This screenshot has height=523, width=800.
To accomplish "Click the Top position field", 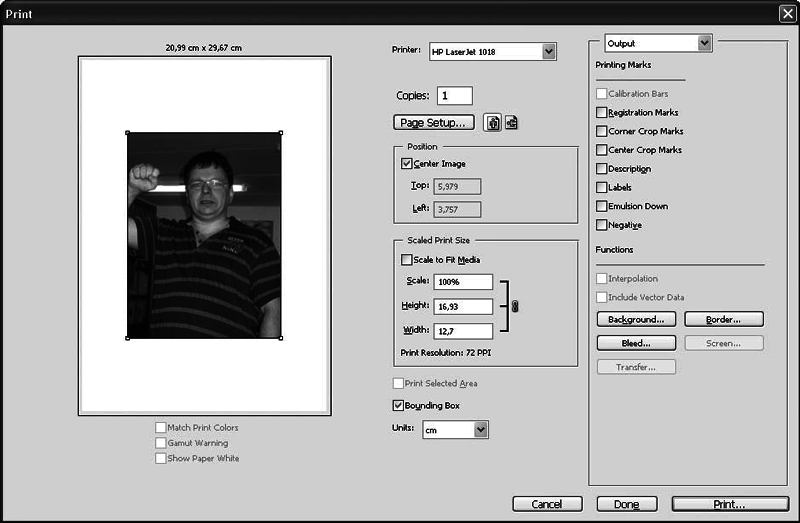I will pyautogui.click(x=457, y=187).
